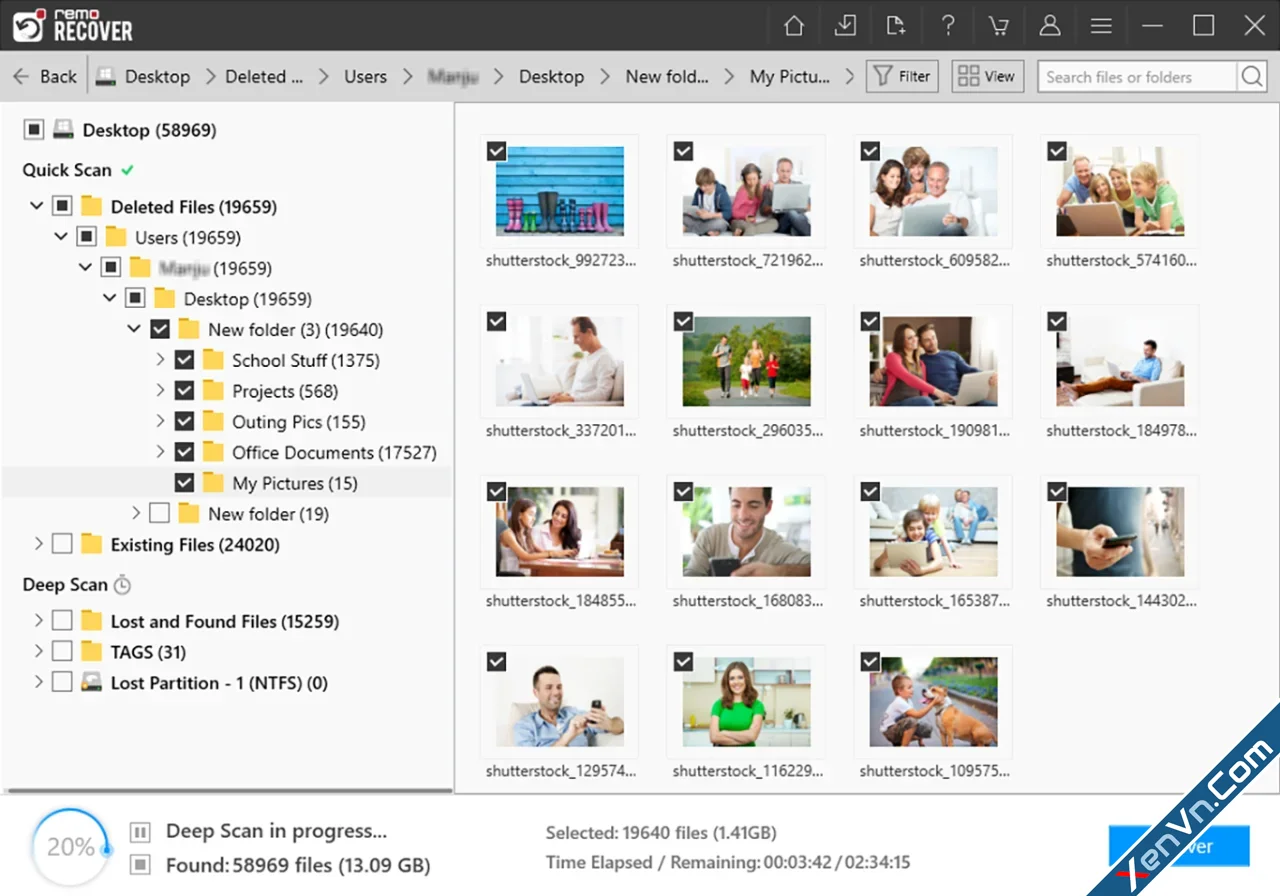
Task: Uncheck Office Documents (17527) checkbox
Action: tap(184, 453)
